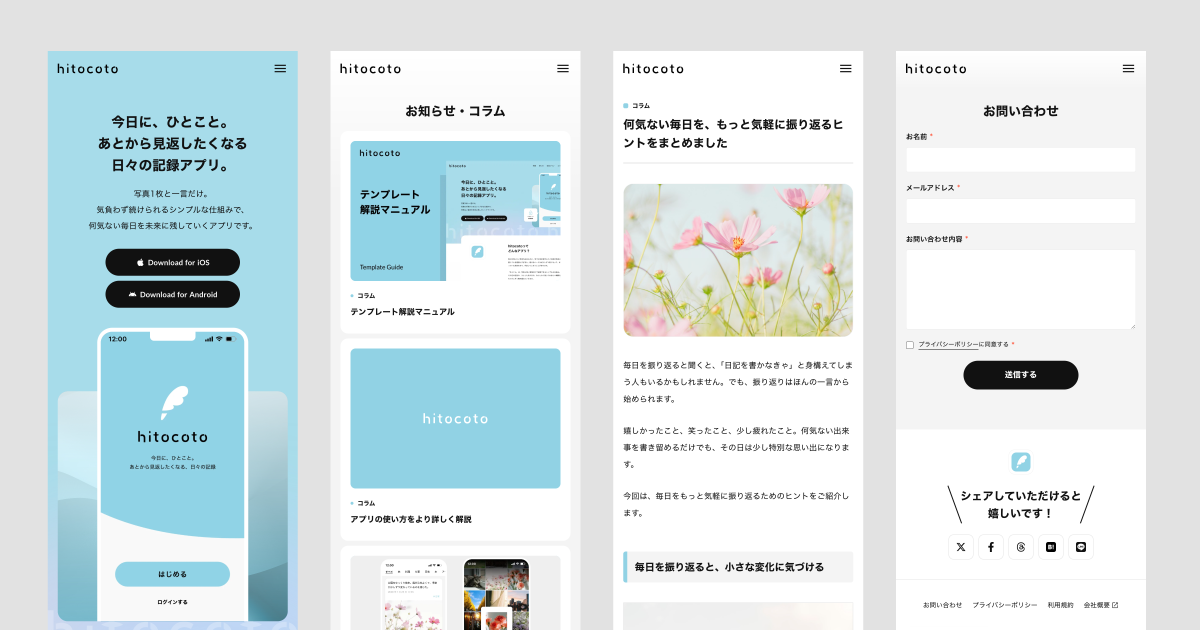1200x630 pixels.
Task: Open blue hitocoto placeholder card thumbnail
Action: 455,418
